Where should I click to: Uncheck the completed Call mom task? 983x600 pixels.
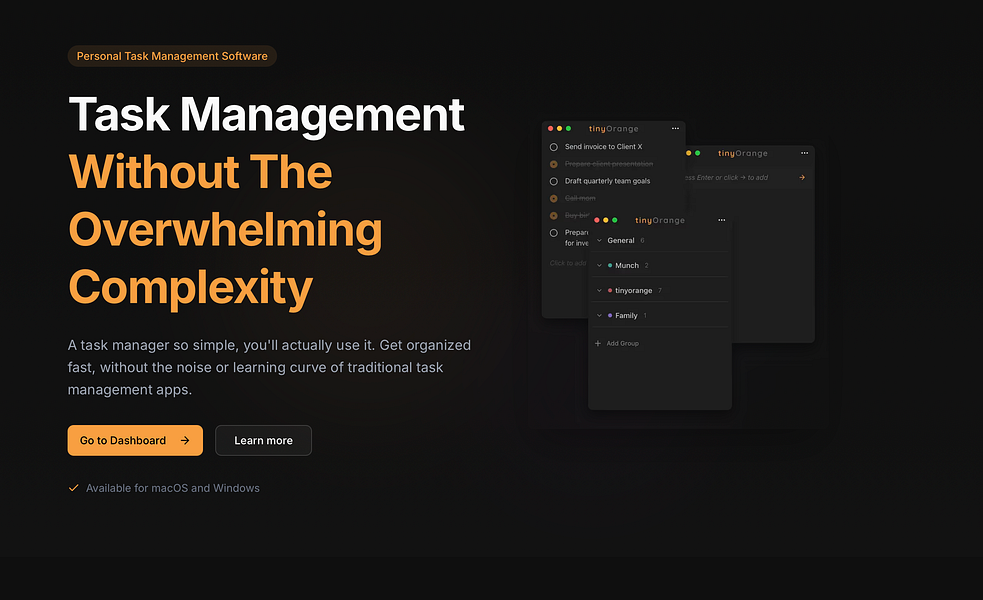(554, 199)
